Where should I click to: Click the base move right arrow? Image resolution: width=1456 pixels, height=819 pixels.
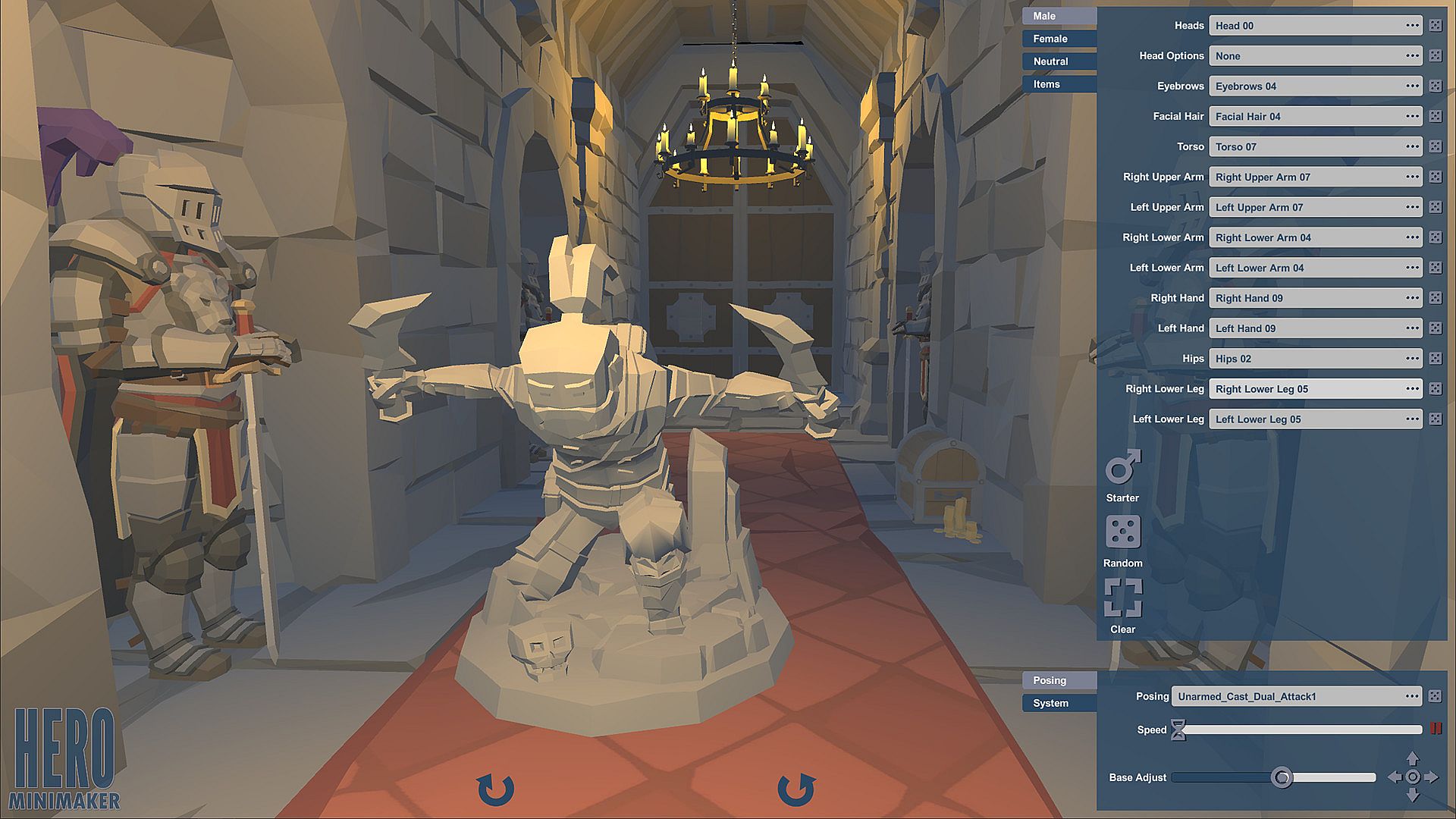1431,777
